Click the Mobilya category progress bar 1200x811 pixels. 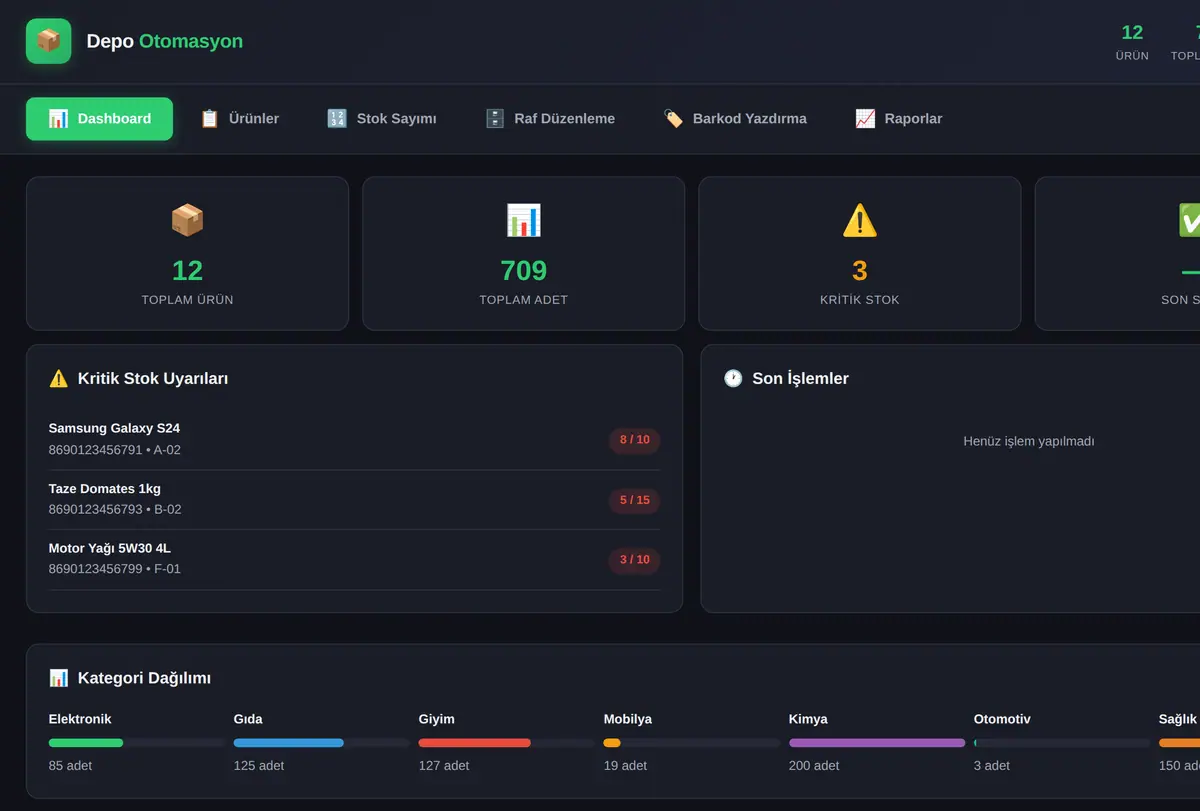pos(692,743)
